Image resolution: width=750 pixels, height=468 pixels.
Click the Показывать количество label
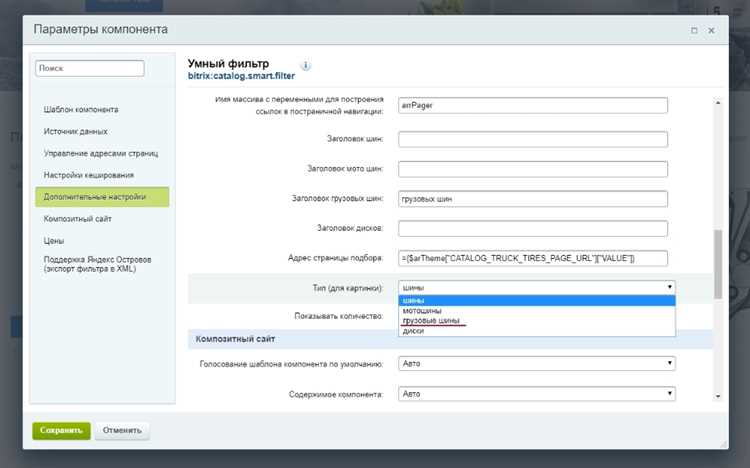click(339, 316)
